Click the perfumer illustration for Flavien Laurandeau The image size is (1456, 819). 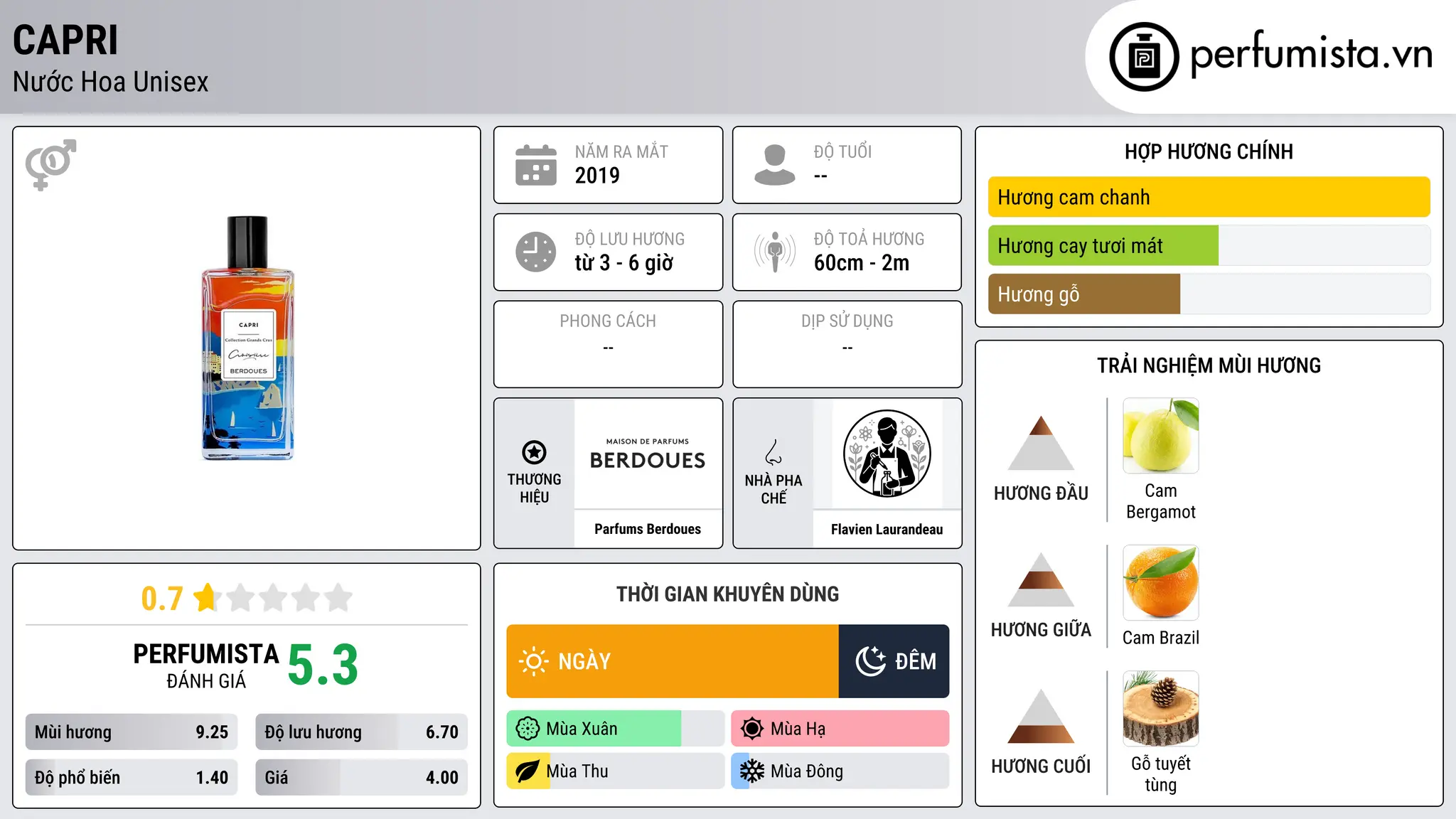[x=887, y=454]
